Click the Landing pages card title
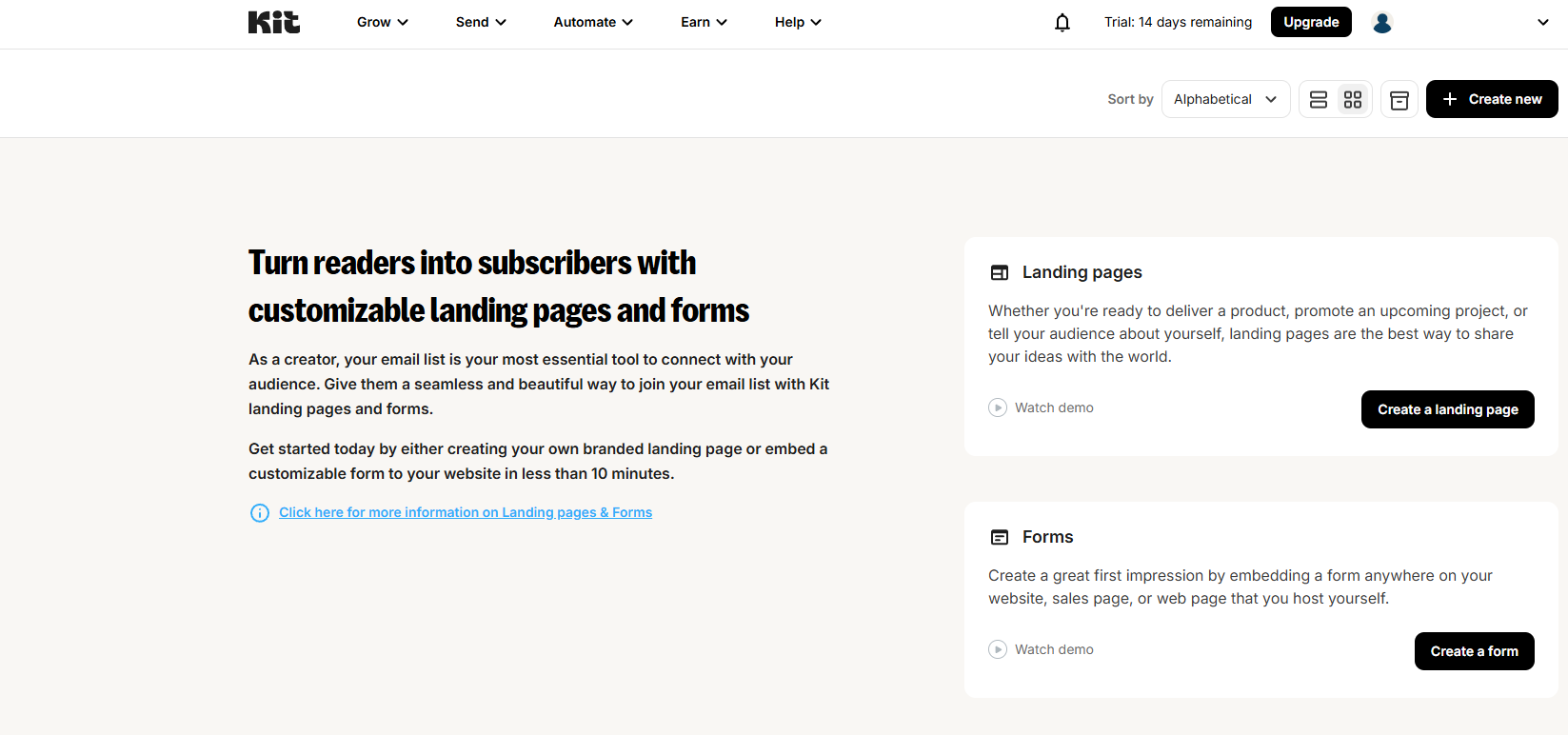1568x735 pixels. coord(1082,272)
